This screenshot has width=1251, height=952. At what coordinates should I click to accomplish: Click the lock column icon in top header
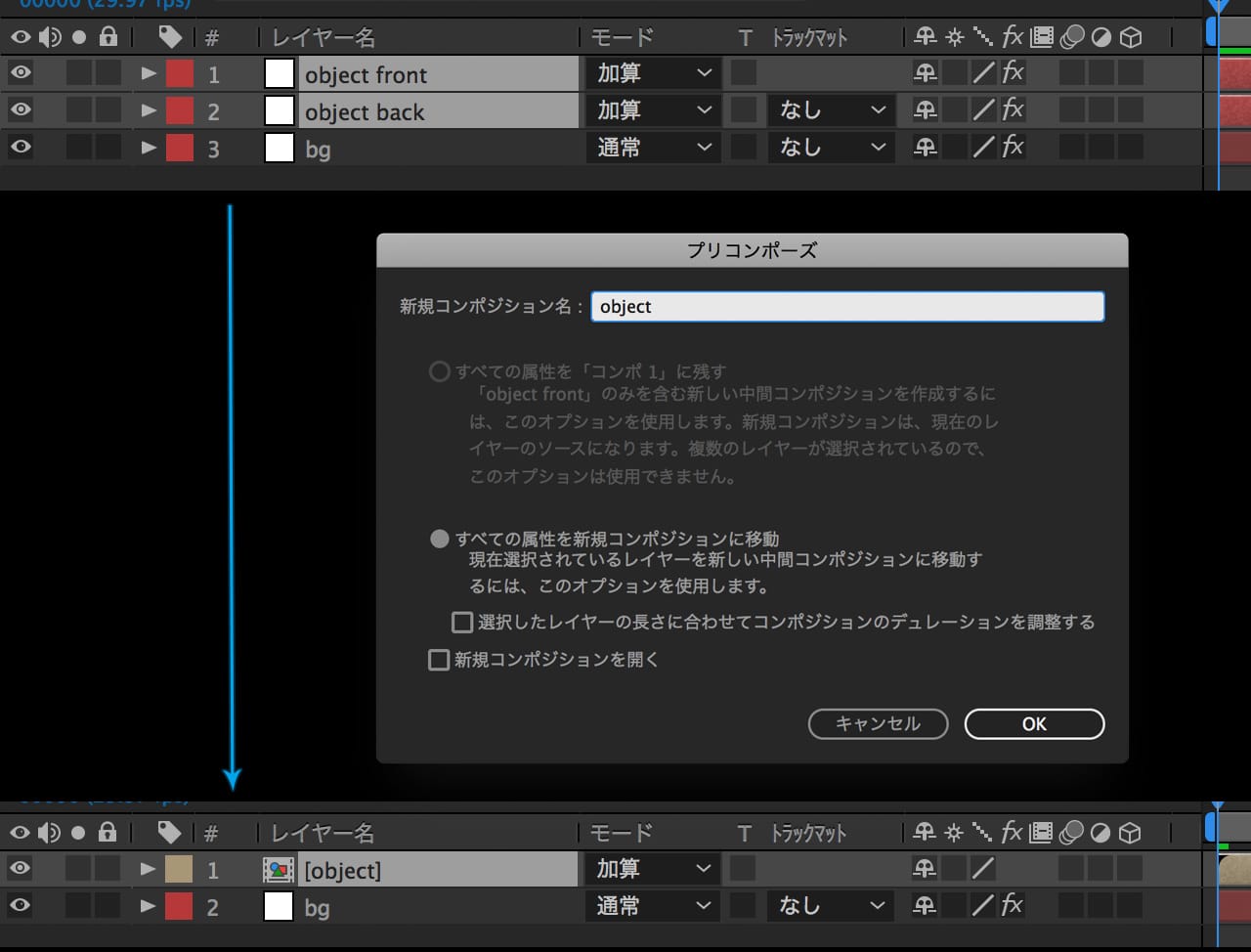tap(108, 37)
